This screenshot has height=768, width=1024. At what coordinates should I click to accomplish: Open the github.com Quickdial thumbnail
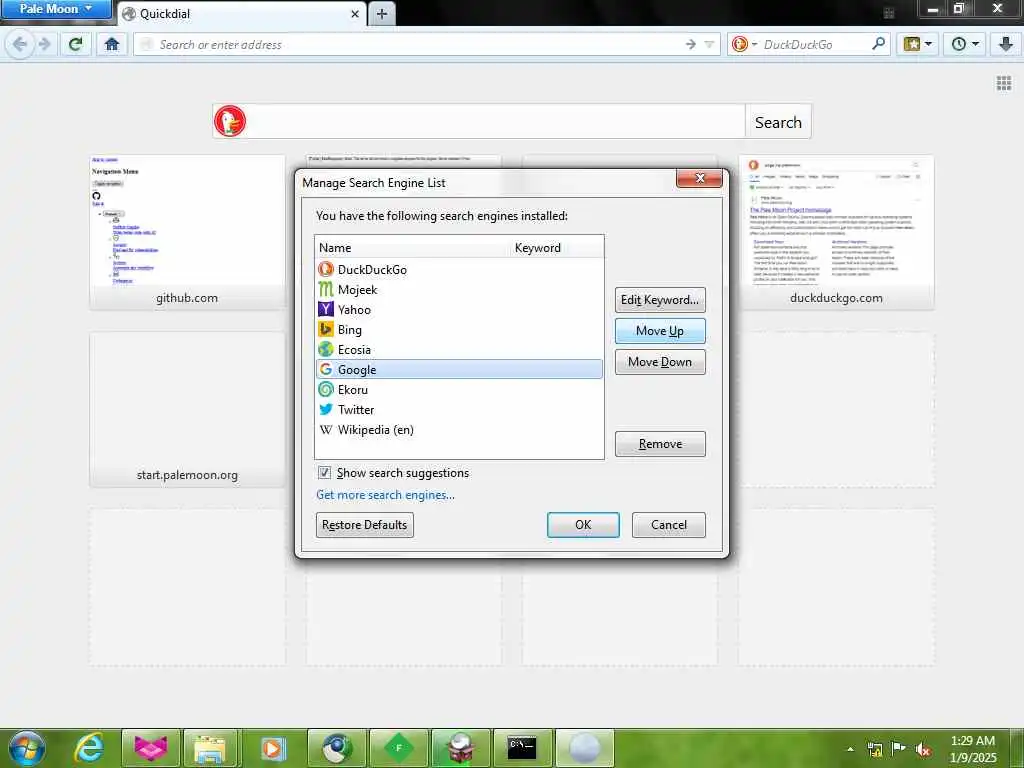pyautogui.click(x=187, y=232)
